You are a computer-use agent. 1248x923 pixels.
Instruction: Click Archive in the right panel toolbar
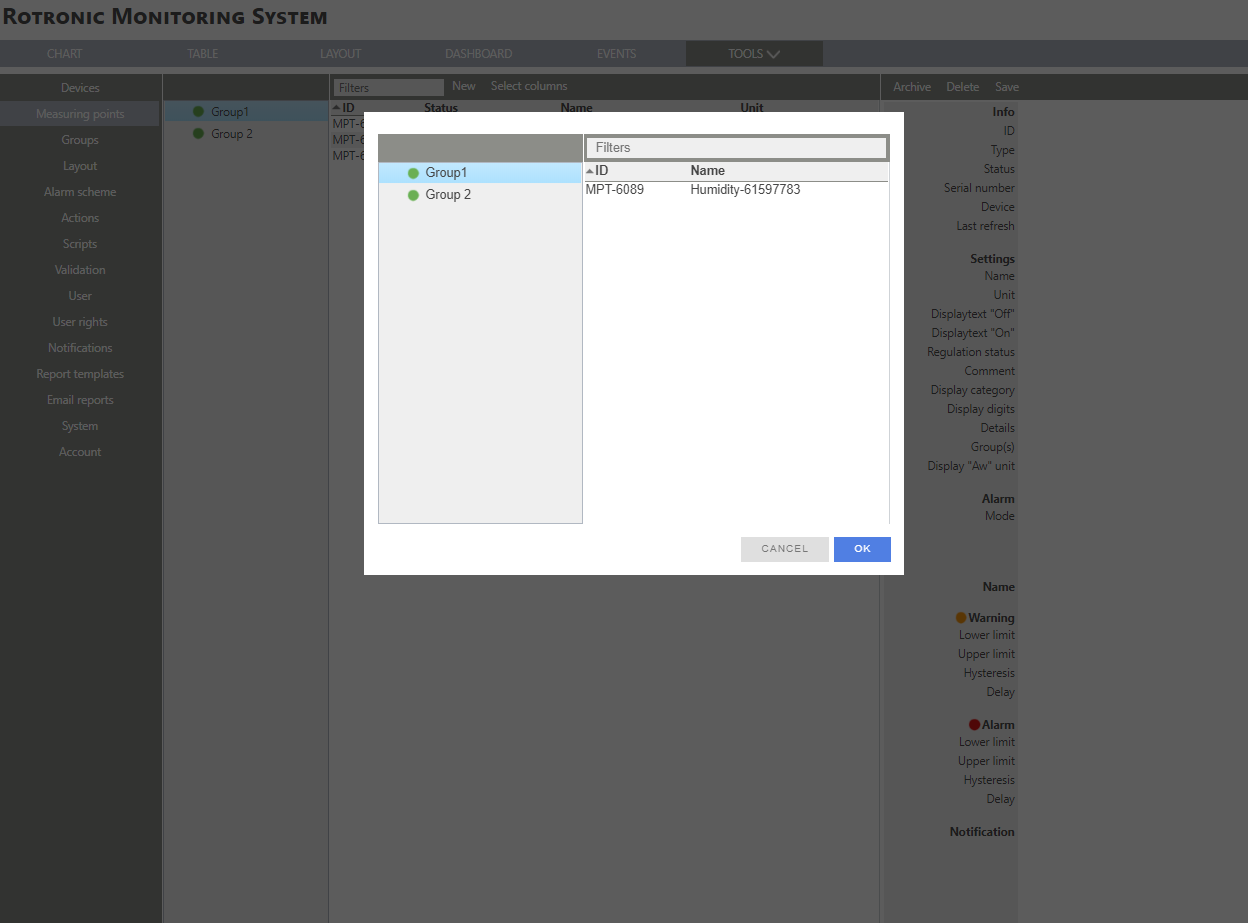point(912,87)
